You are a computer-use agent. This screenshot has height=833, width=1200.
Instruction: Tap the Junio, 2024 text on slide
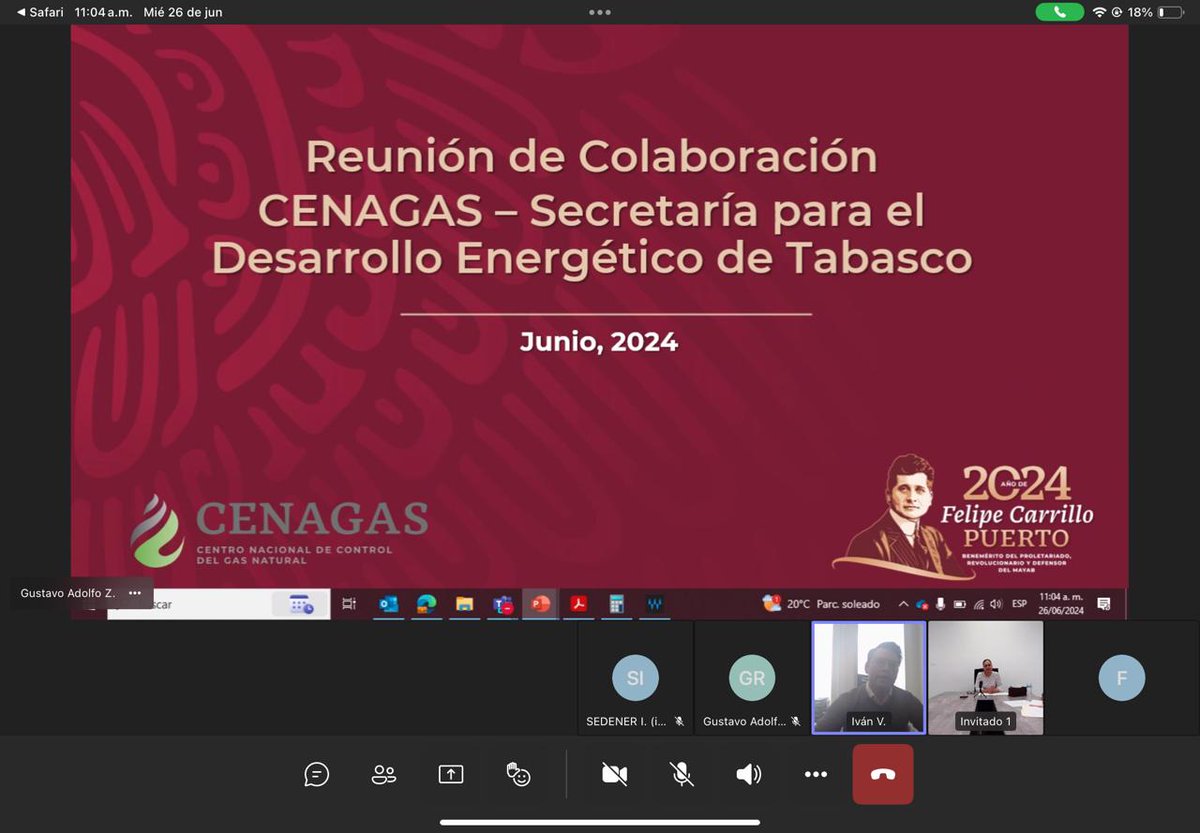click(599, 342)
